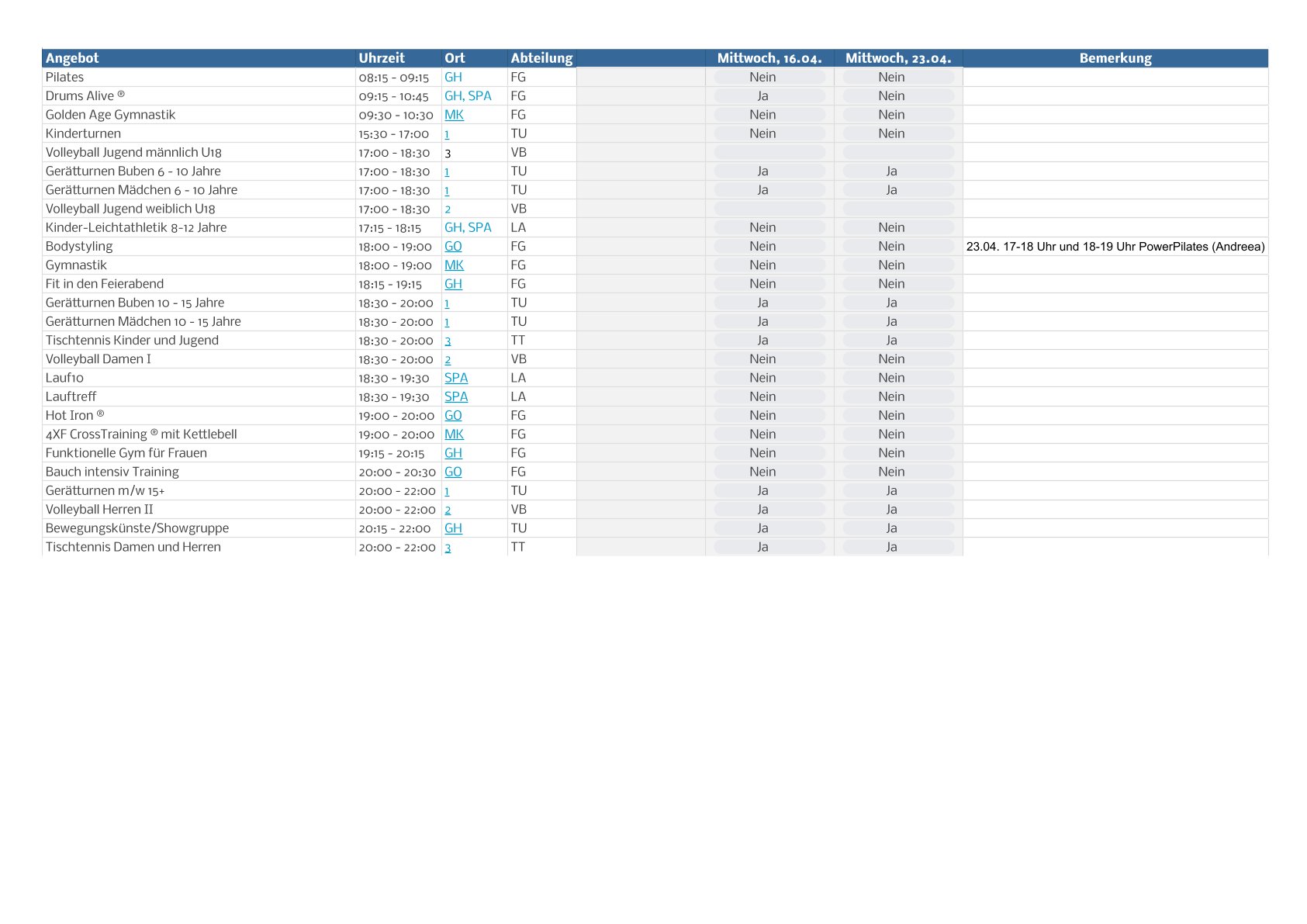Open hall 1 link for Gerätturnen Buben 6 - 10 Jahre
1307x924 pixels.
[447, 171]
